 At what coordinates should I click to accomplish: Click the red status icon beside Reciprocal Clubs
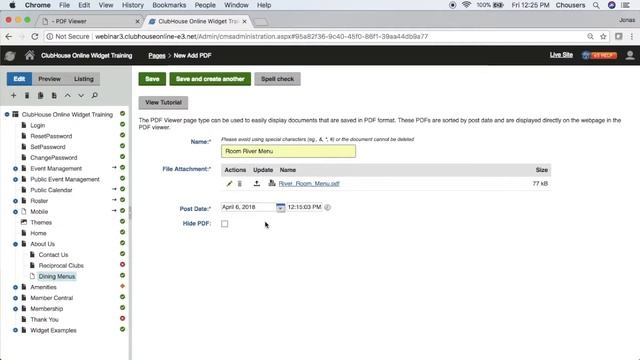tap(122, 264)
